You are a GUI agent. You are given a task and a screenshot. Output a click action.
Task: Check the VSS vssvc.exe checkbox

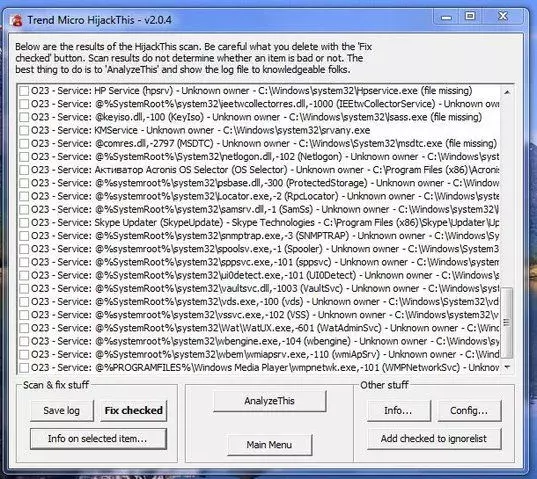pyautogui.click(x=24, y=315)
